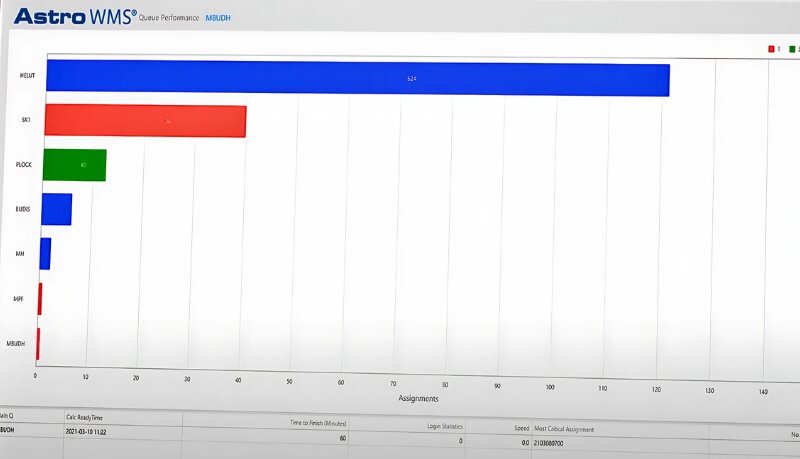Click the Queue Performance title

coord(170,18)
